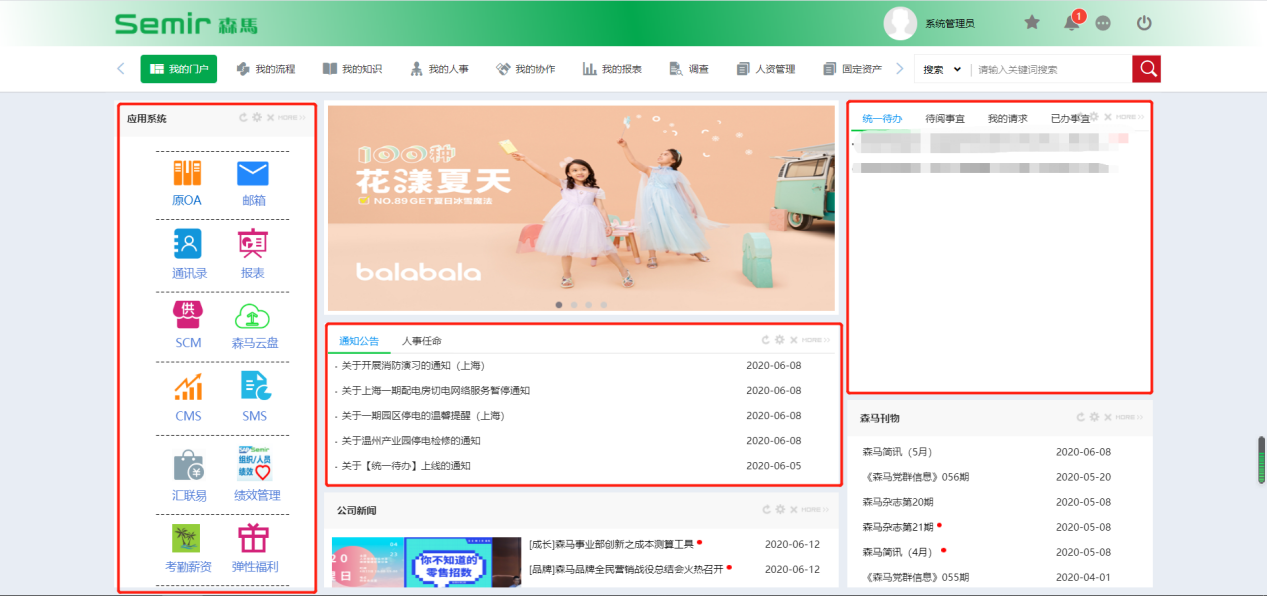The width and height of the screenshot is (1267, 596).
Task: Open 我的人事 menu item
Action: pyautogui.click(x=439, y=69)
